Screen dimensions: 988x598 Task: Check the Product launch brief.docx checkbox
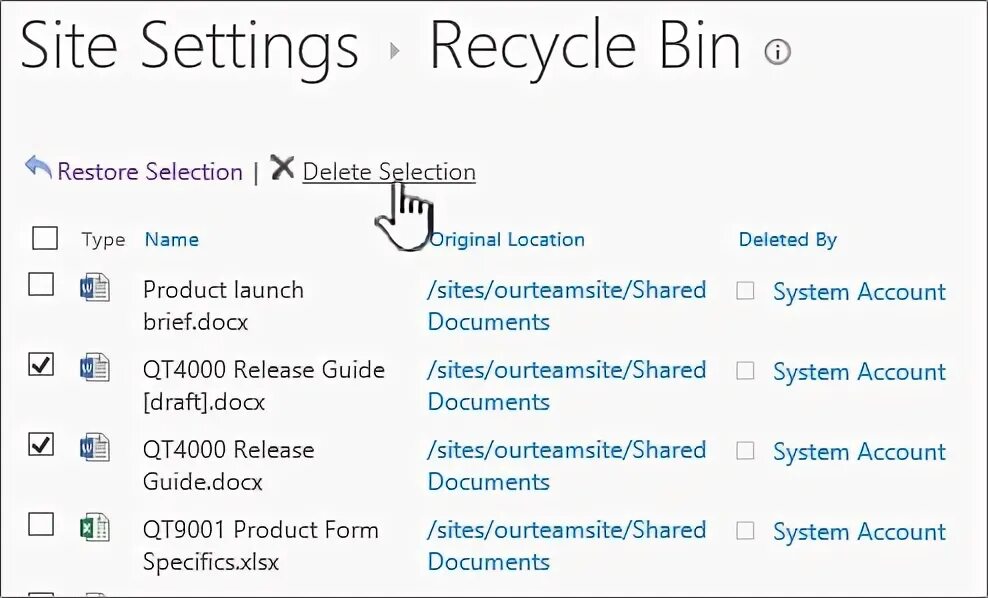[41, 284]
